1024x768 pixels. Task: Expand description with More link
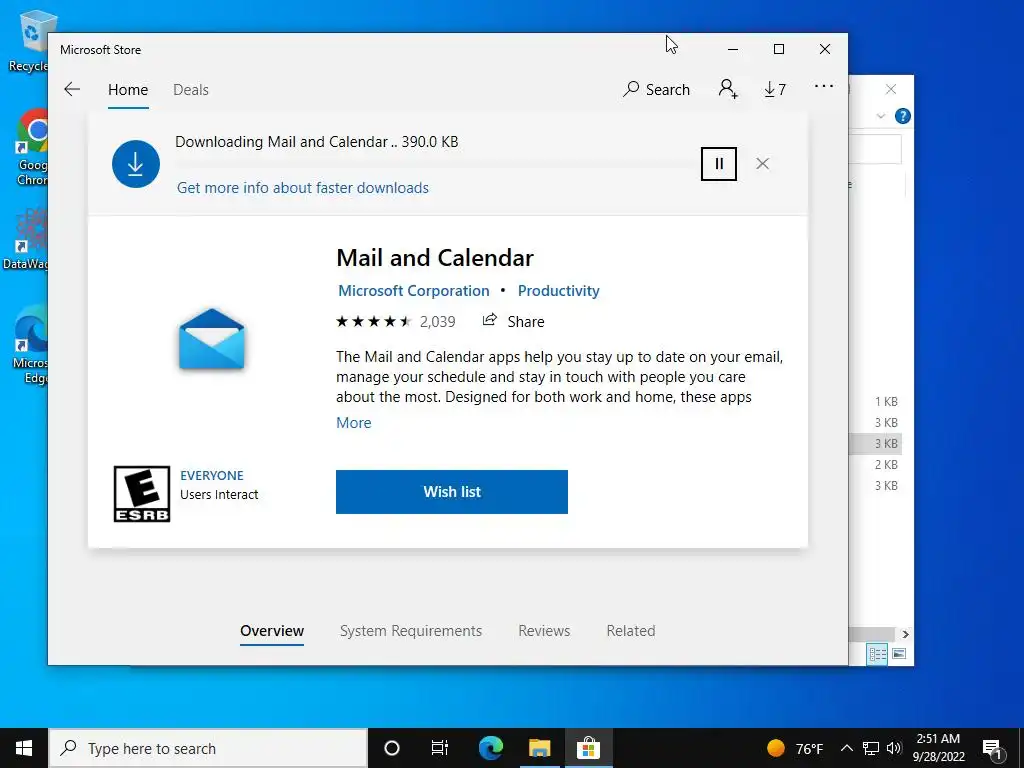[354, 423]
